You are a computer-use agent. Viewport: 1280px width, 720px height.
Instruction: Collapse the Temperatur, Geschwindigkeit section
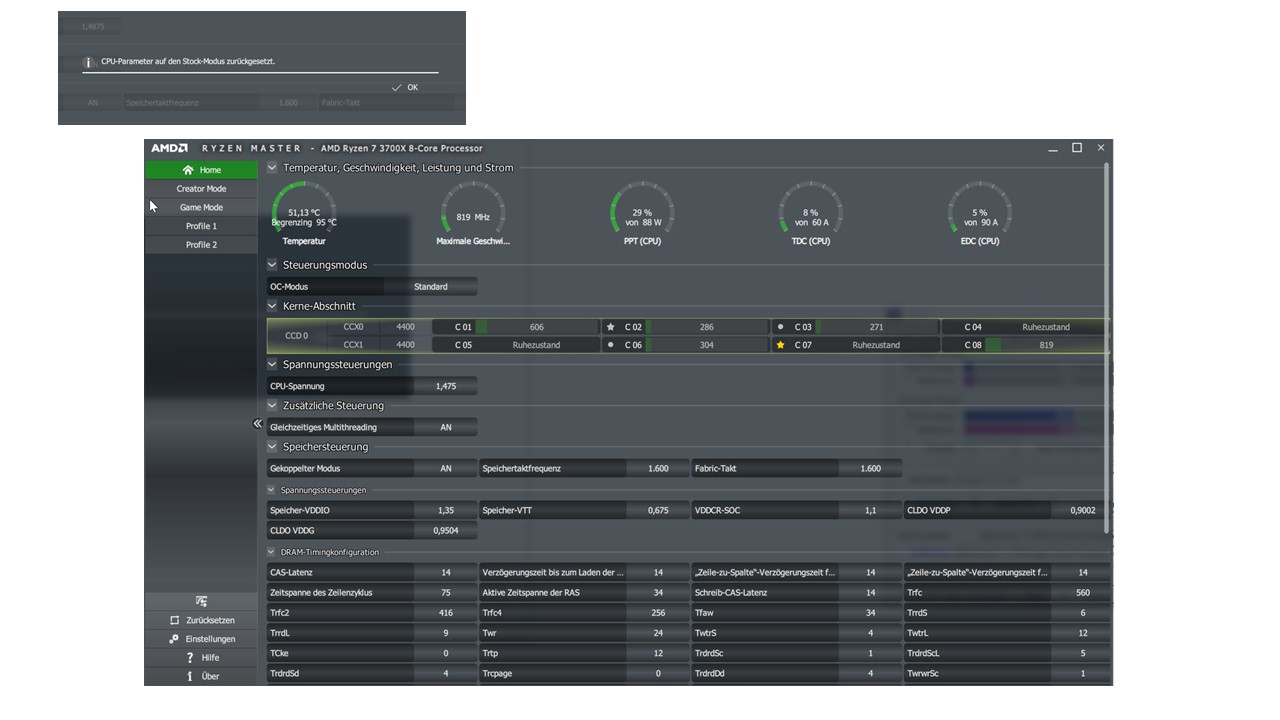(x=272, y=168)
